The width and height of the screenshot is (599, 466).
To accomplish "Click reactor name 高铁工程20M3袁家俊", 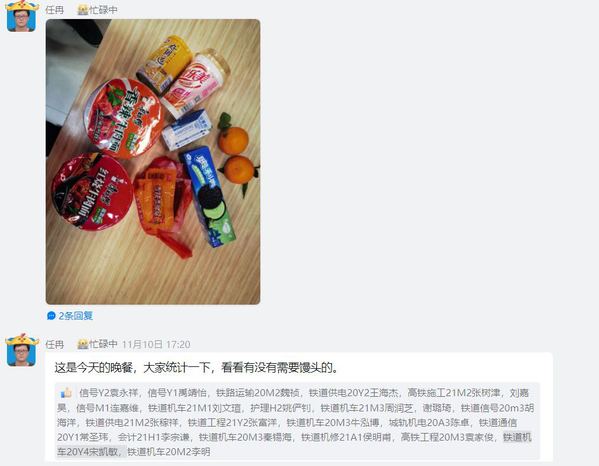I will click(x=447, y=437).
